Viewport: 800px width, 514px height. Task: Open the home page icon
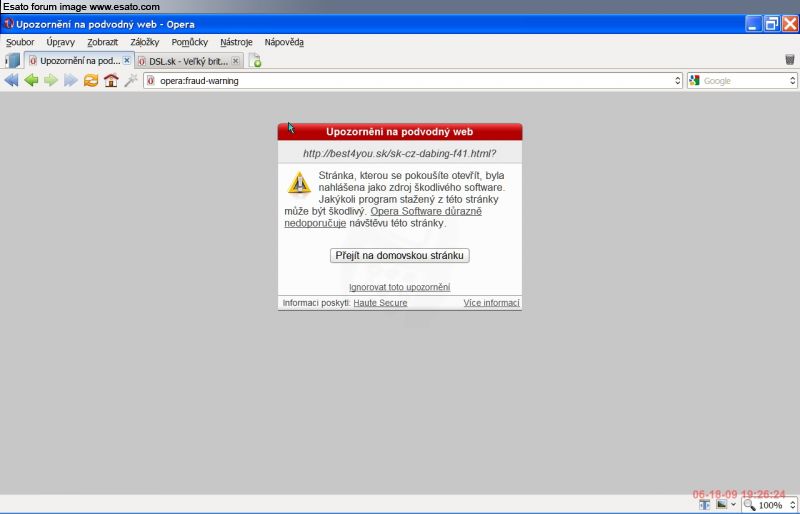click(x=111, y=80)
